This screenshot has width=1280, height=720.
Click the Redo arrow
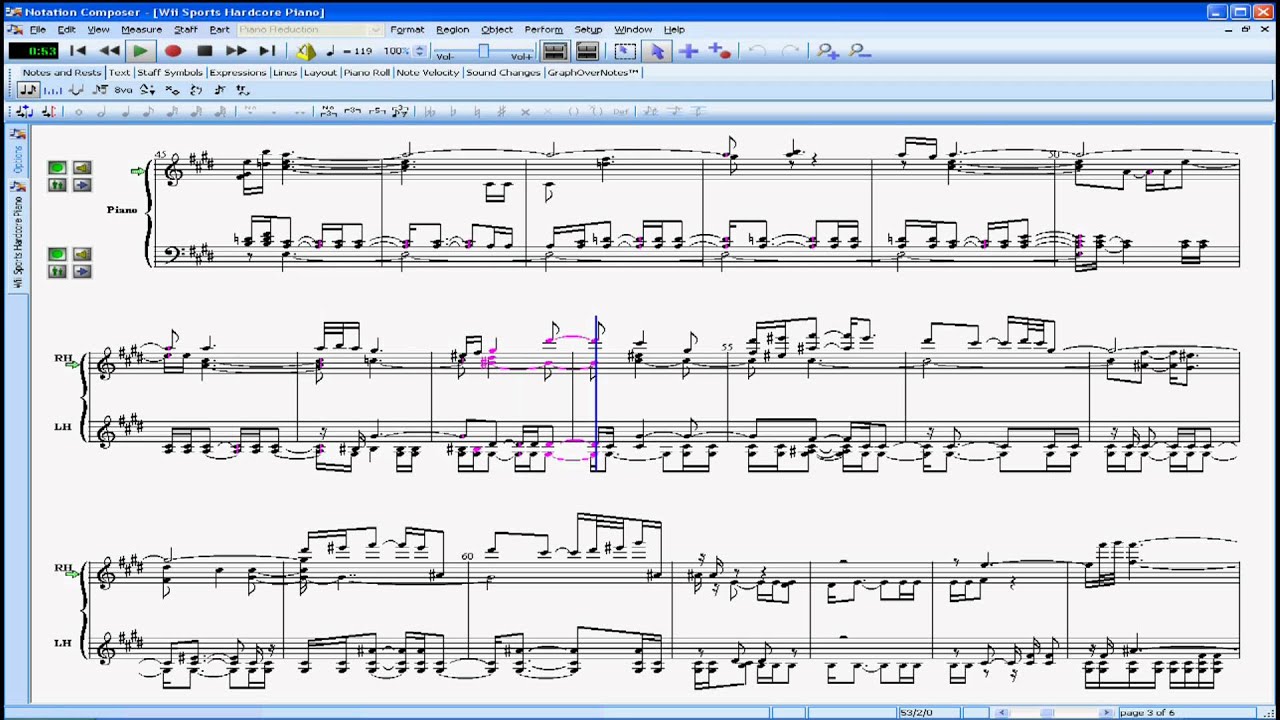(x=790, y=51)
